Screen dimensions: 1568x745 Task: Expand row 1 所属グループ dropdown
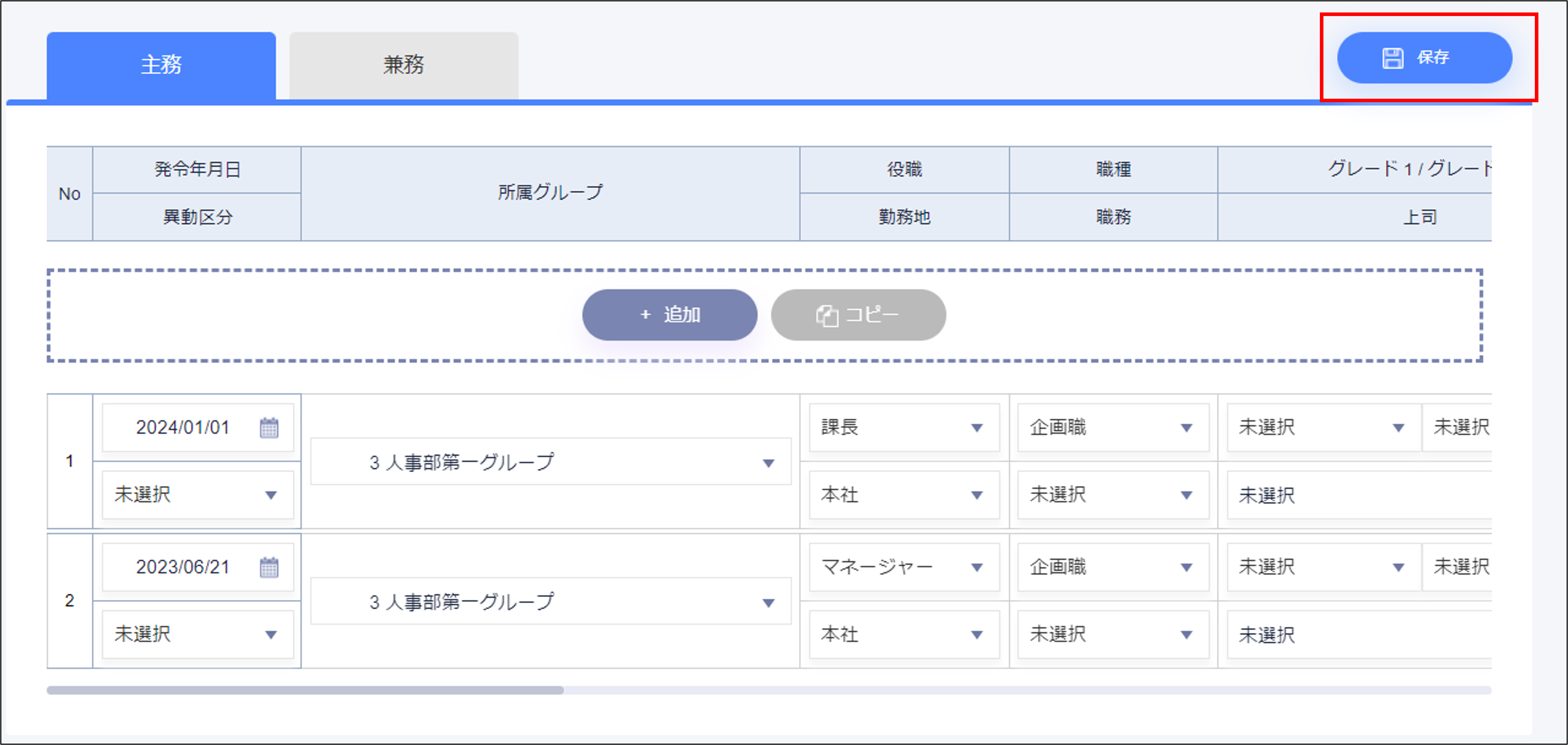tap(768, 463)
